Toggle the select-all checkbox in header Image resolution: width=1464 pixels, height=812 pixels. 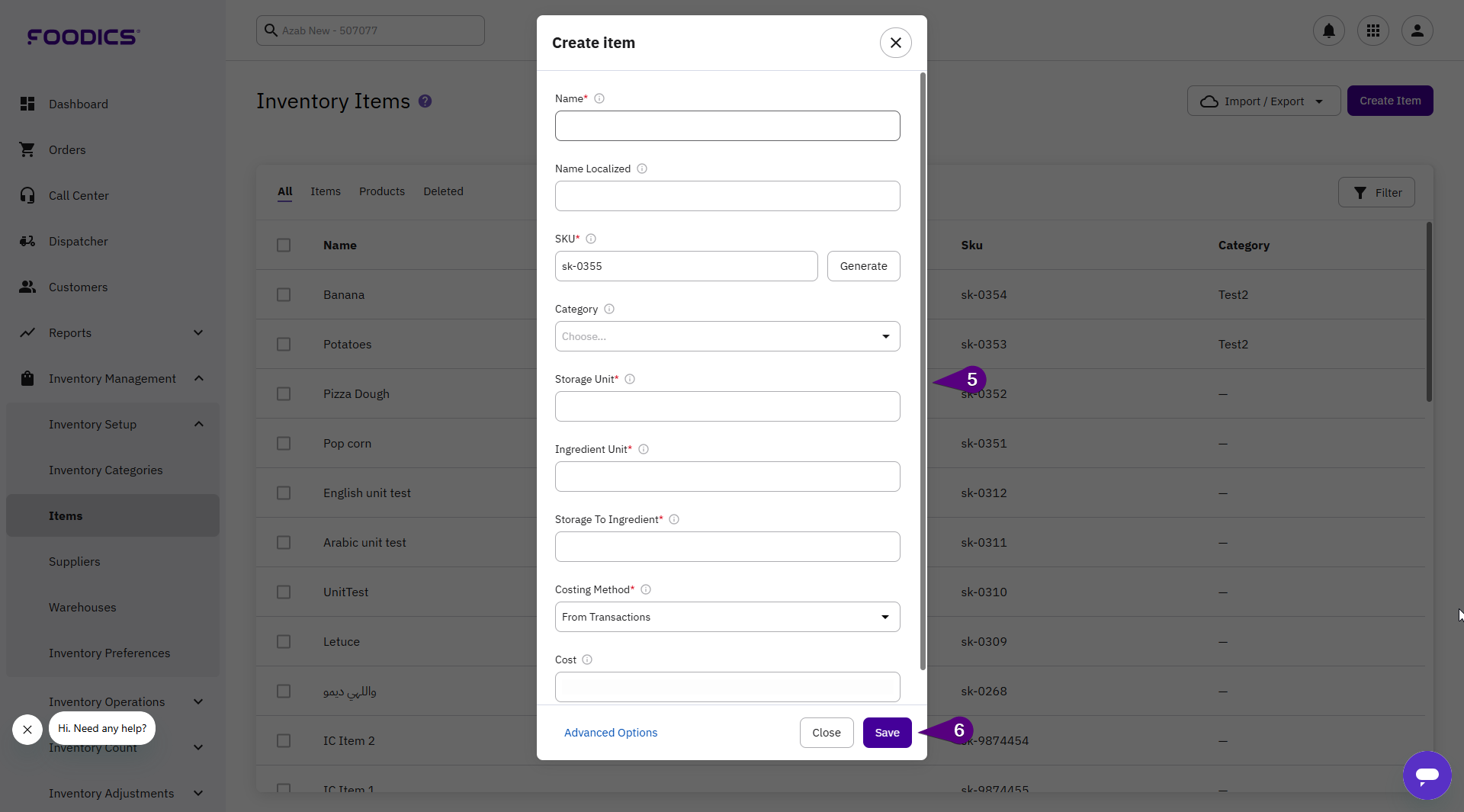click(284, 246)
